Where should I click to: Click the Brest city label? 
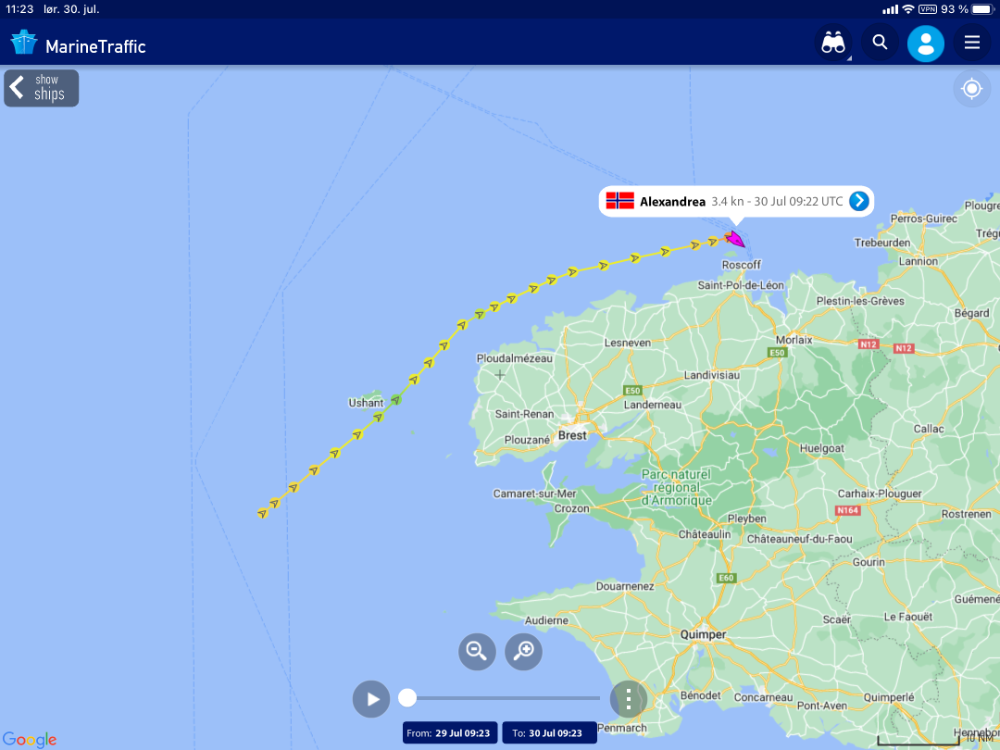pyautogui.click(x=572, y=435)
